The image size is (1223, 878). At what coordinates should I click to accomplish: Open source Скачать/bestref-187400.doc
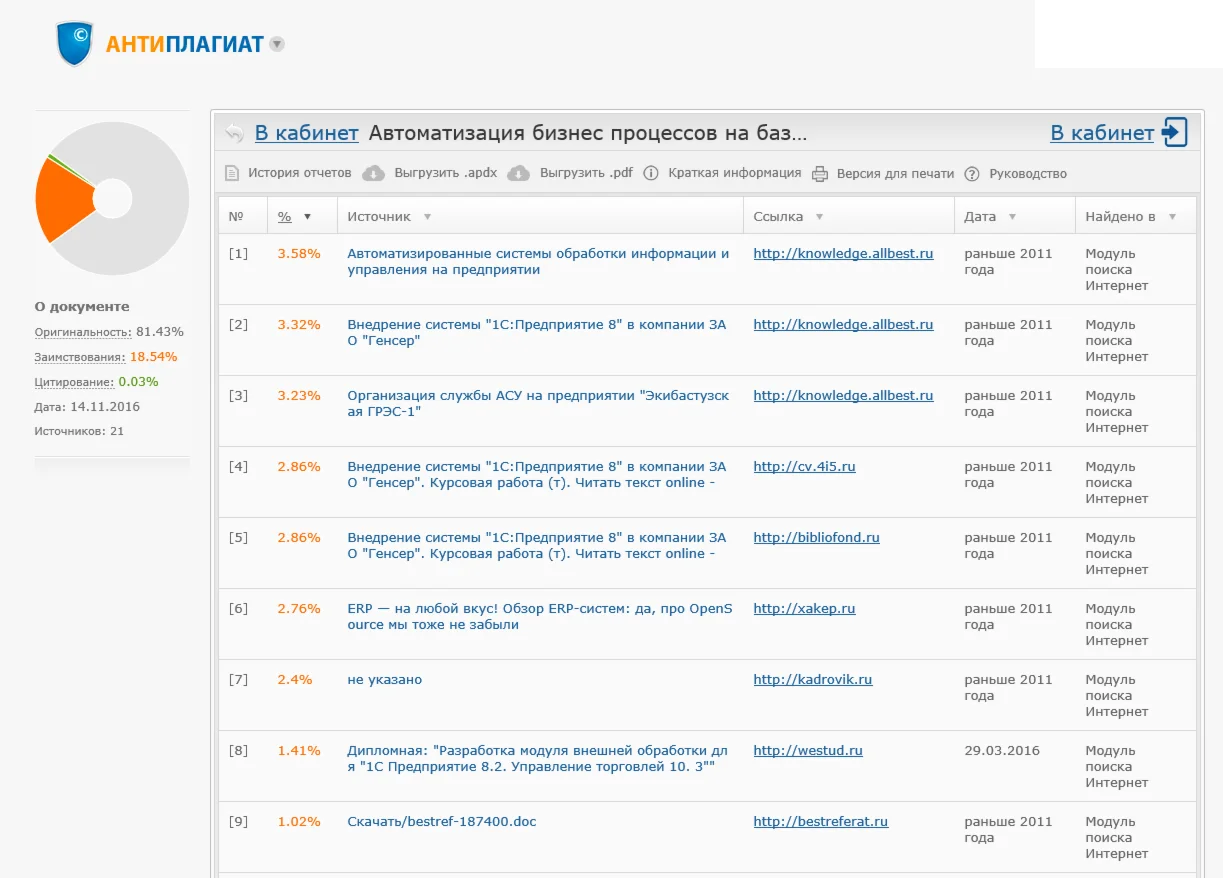(x=442, y=821)
